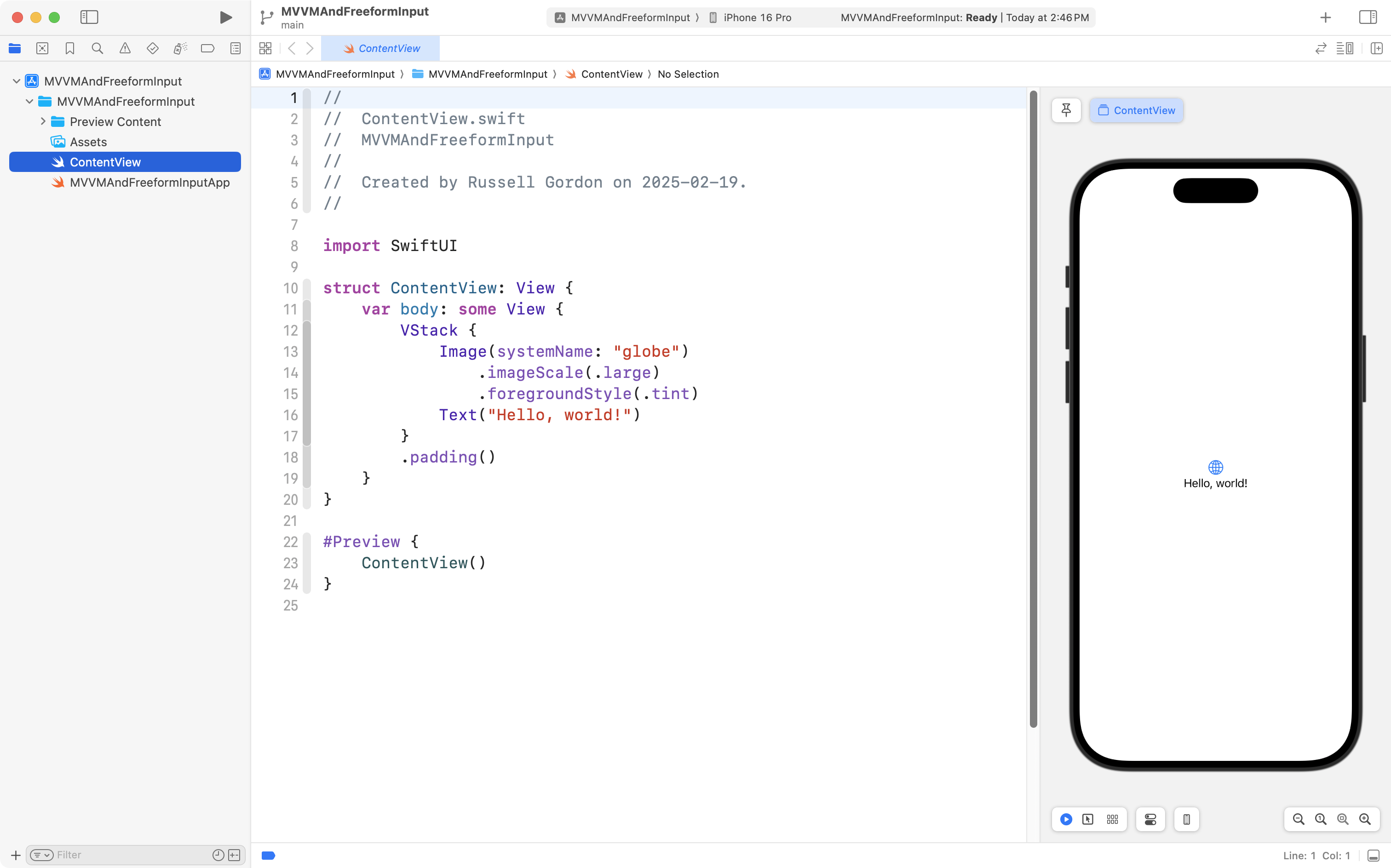Toggle the left navigator sidebar
The image size is (1391, 868).
89,17
